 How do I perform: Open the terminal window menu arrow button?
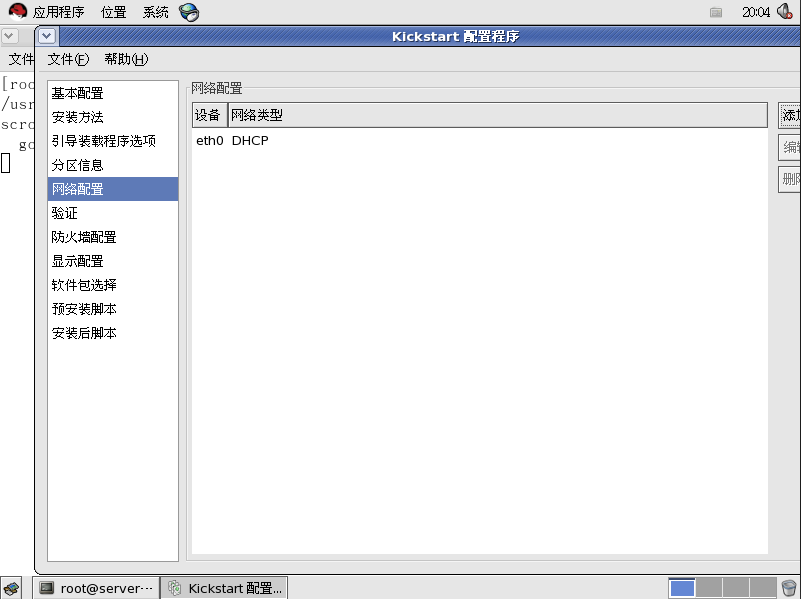click(10, 36)
